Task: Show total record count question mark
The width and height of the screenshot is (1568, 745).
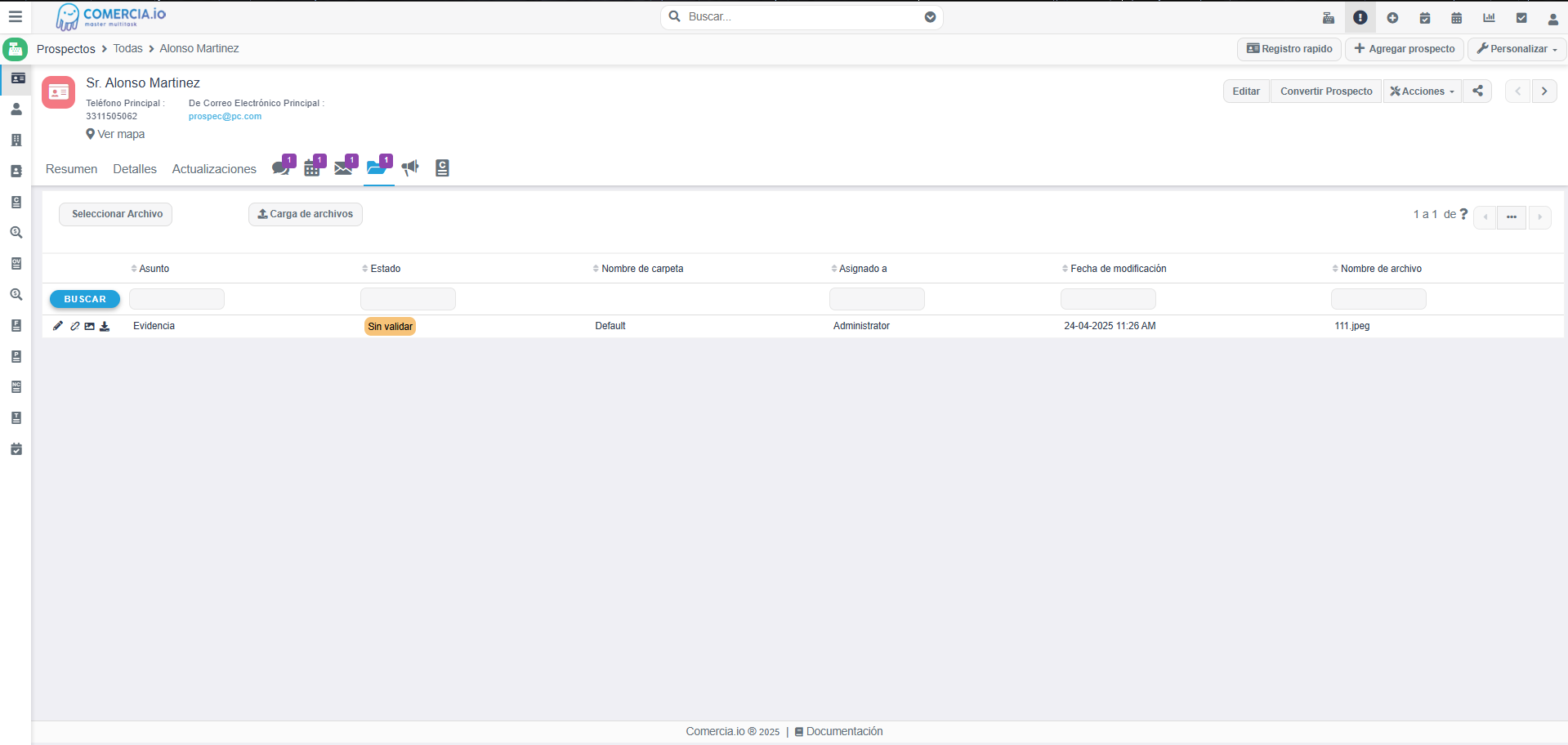Action: 1463,214
